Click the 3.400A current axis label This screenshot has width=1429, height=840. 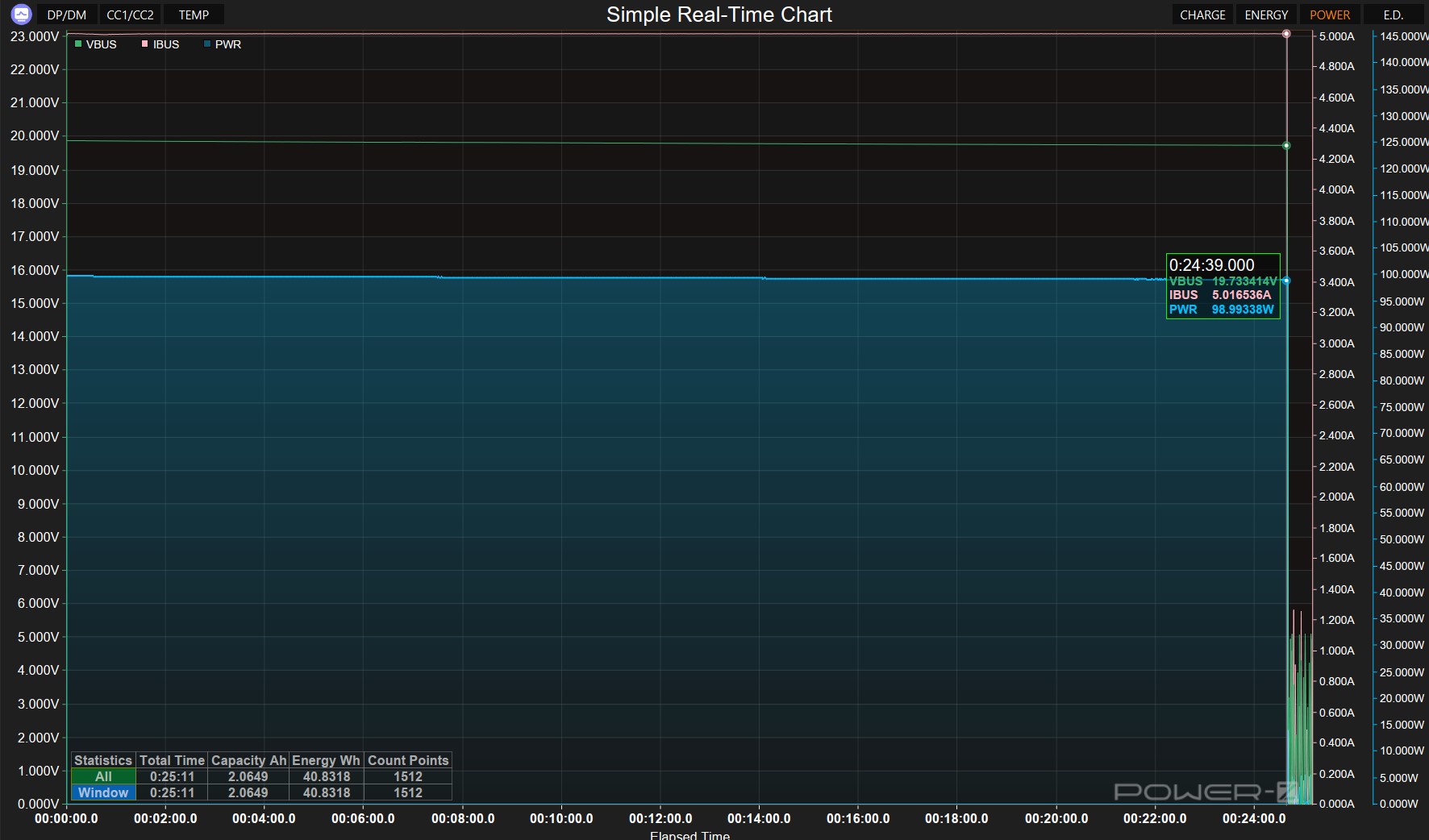(x=1336, y=282)
